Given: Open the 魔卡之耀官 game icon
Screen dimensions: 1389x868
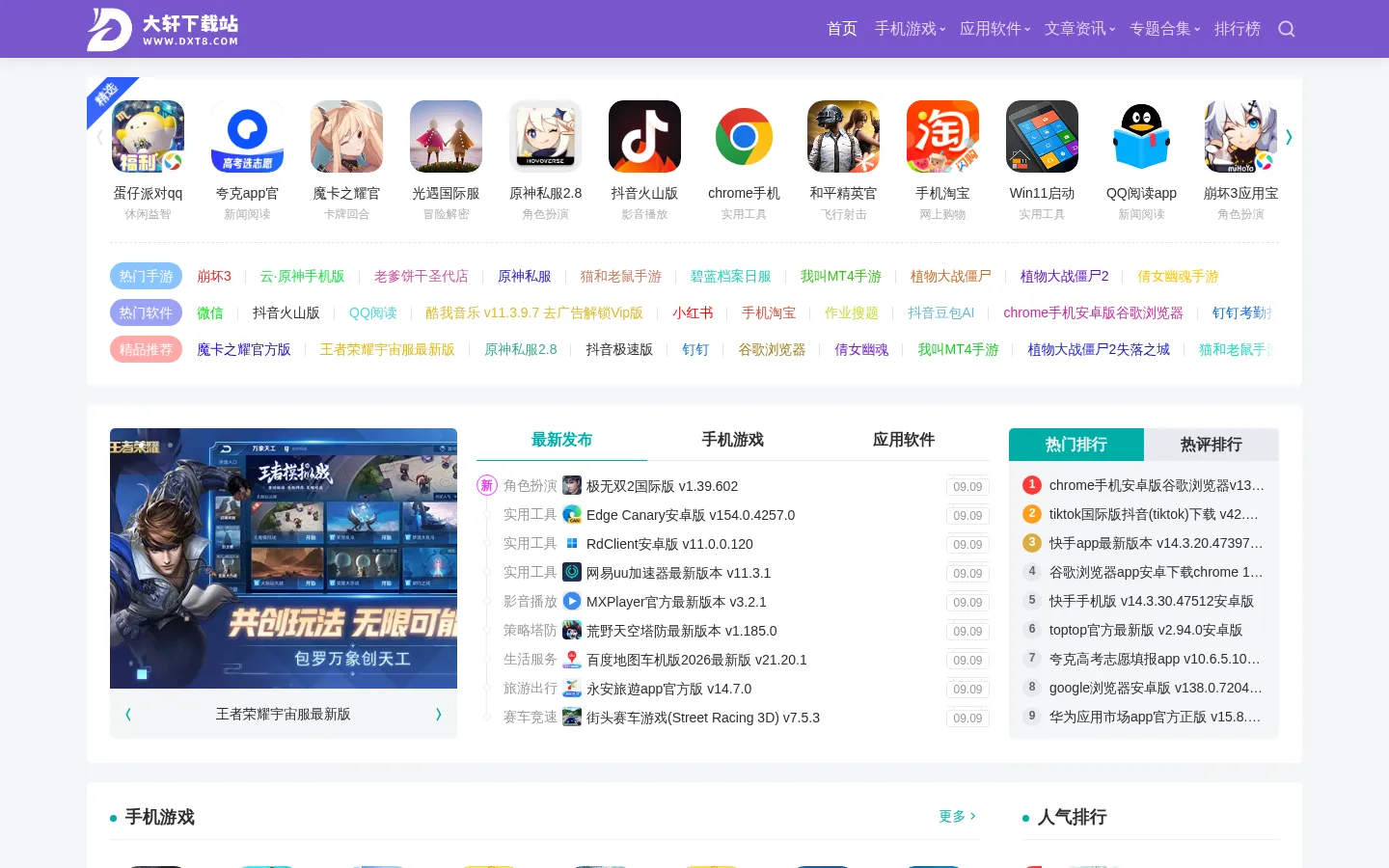Looking at the screenshot, I should coord(346,137).
